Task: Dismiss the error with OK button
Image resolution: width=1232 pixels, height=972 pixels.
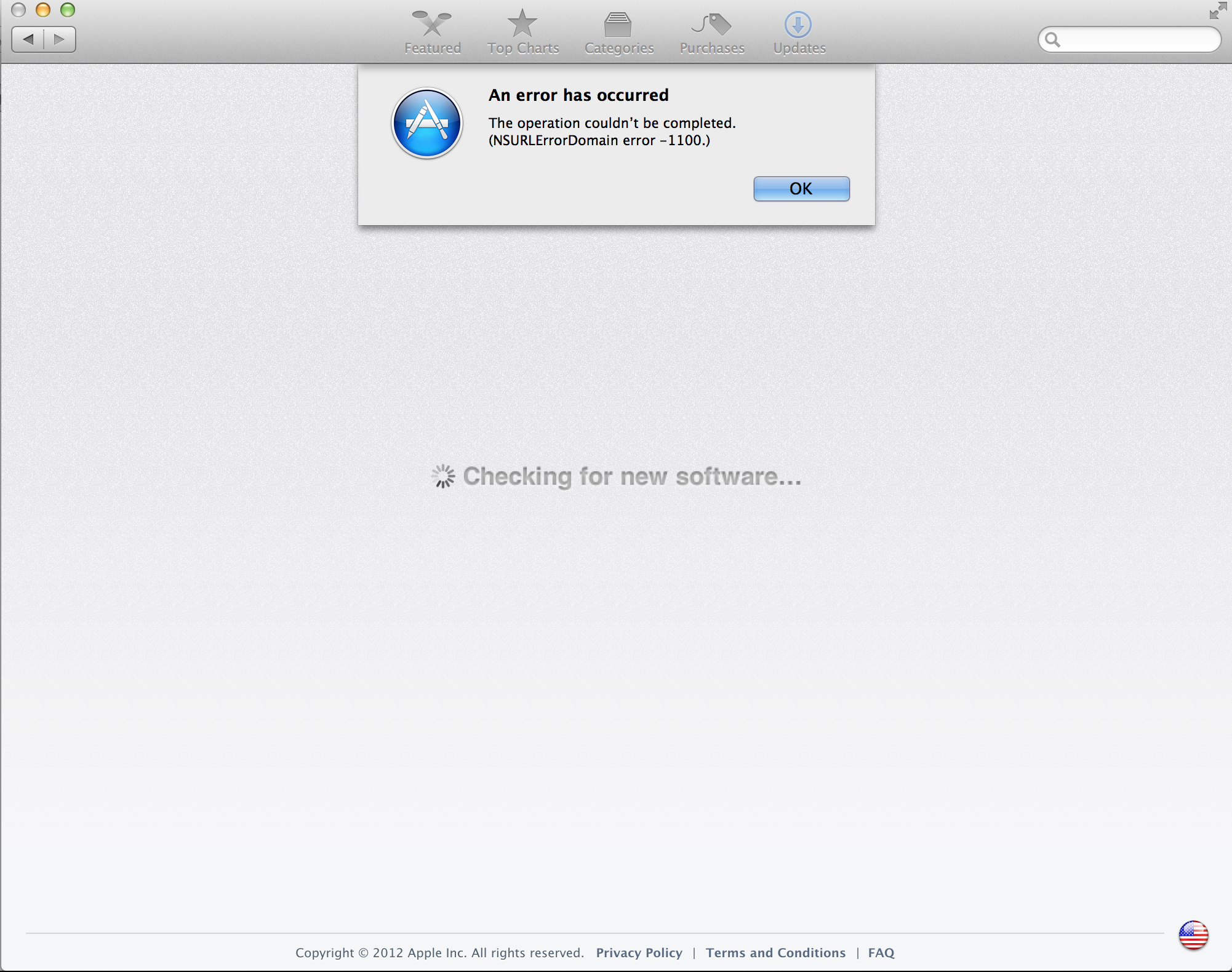Action: pyautogui.click(x=801, y=189)
